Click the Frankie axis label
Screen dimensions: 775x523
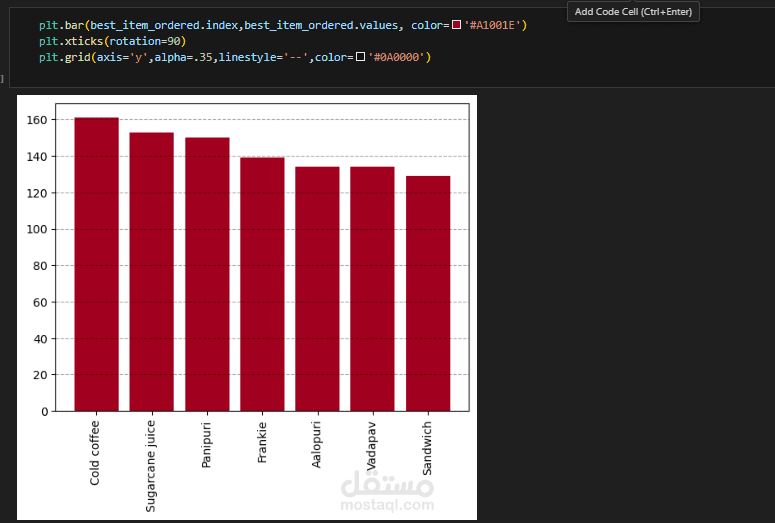[x=261, y=442]
